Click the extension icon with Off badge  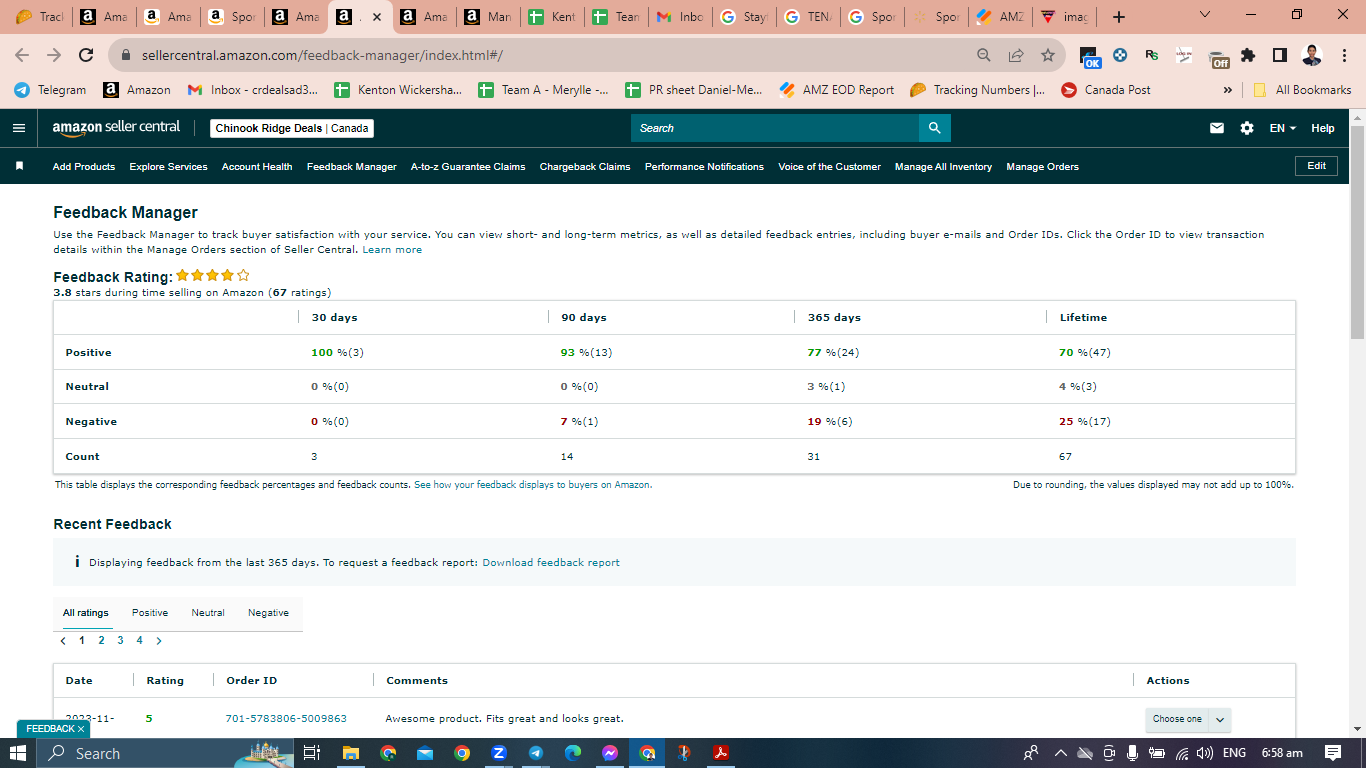(1217, 58)
